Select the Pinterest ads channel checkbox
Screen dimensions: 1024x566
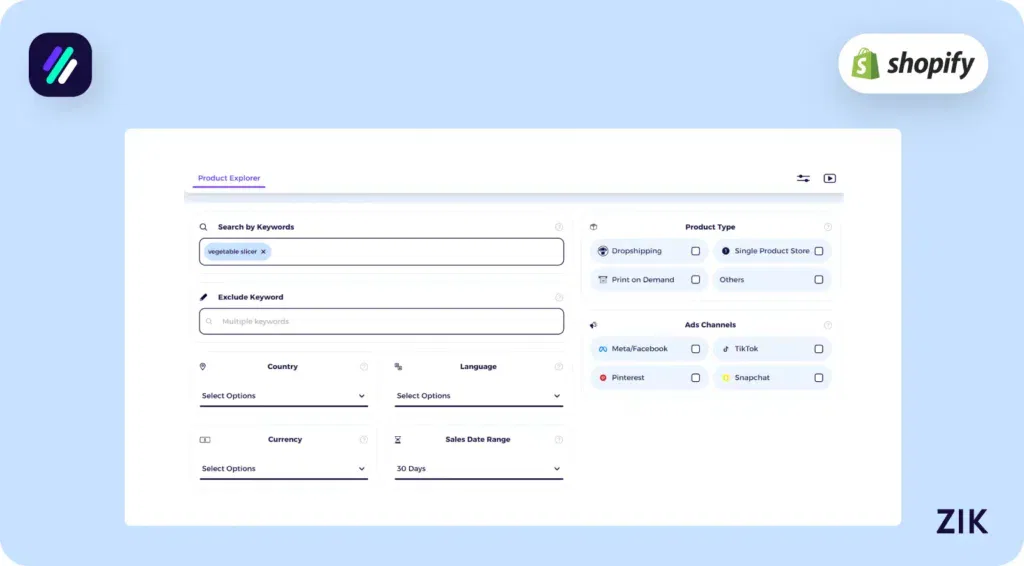(696, 378)
